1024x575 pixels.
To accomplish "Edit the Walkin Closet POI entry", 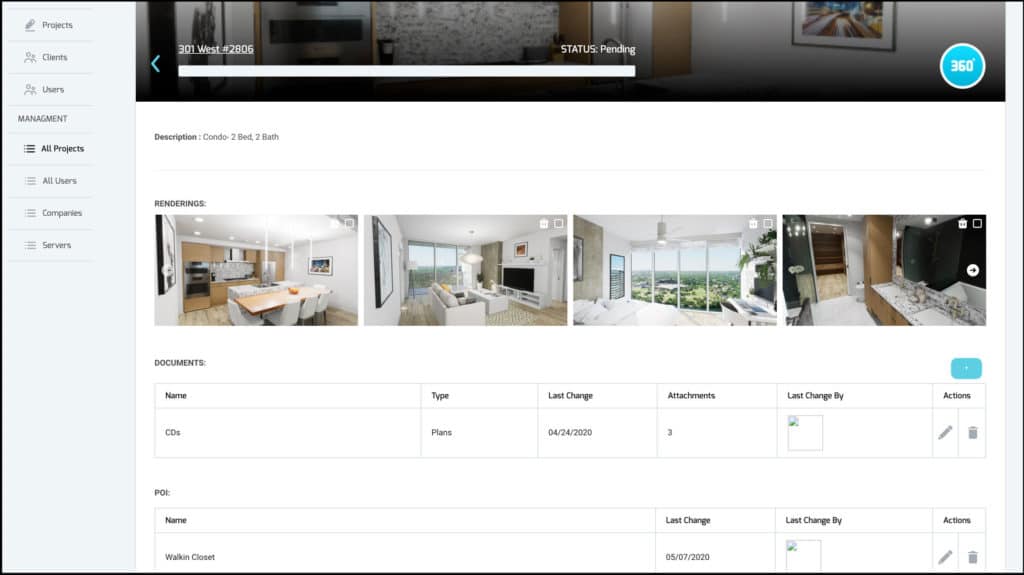I will pyautogui.click(x=945, y=557).
